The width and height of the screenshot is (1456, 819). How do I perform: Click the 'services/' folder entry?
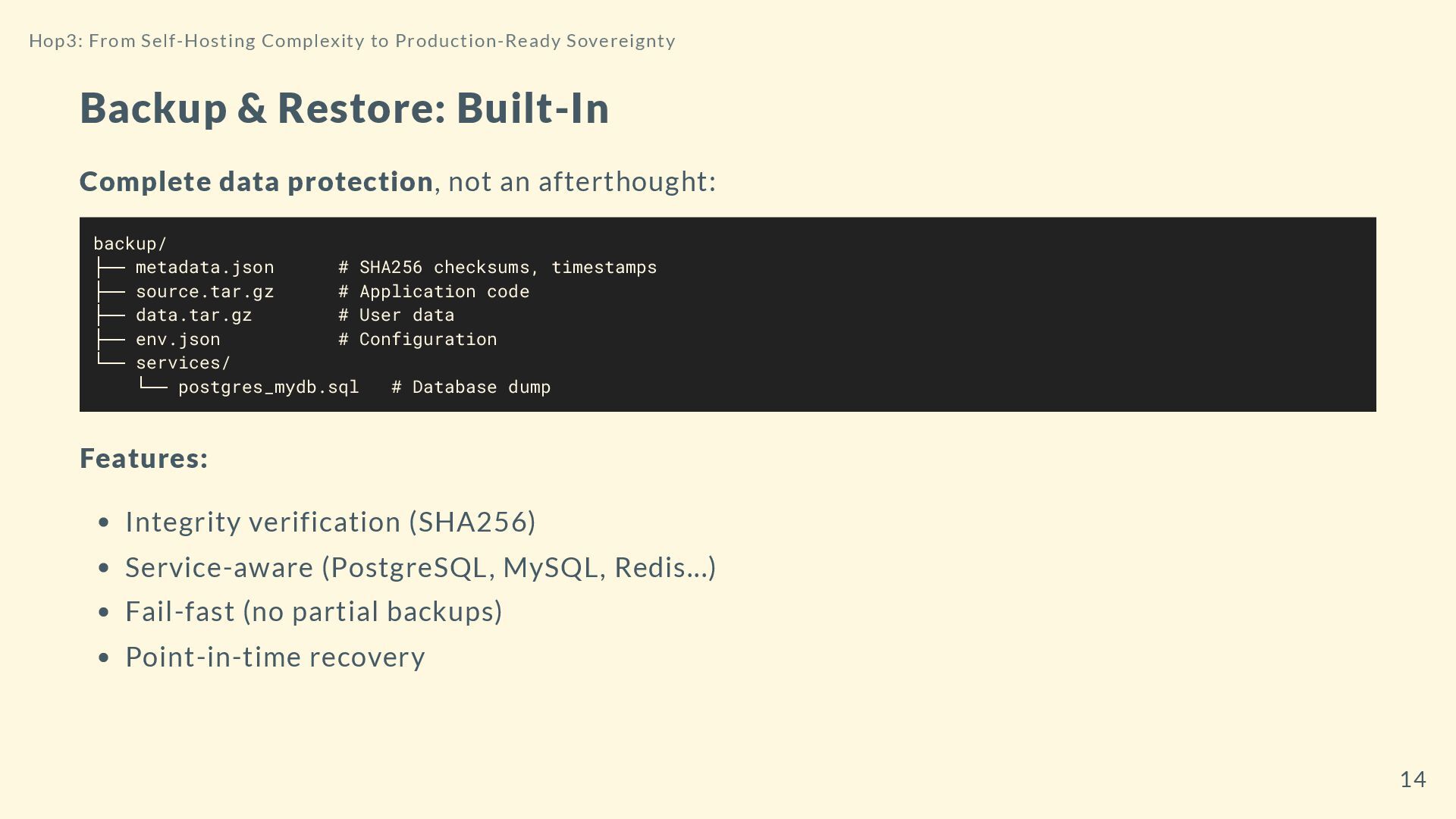[183, 363]
